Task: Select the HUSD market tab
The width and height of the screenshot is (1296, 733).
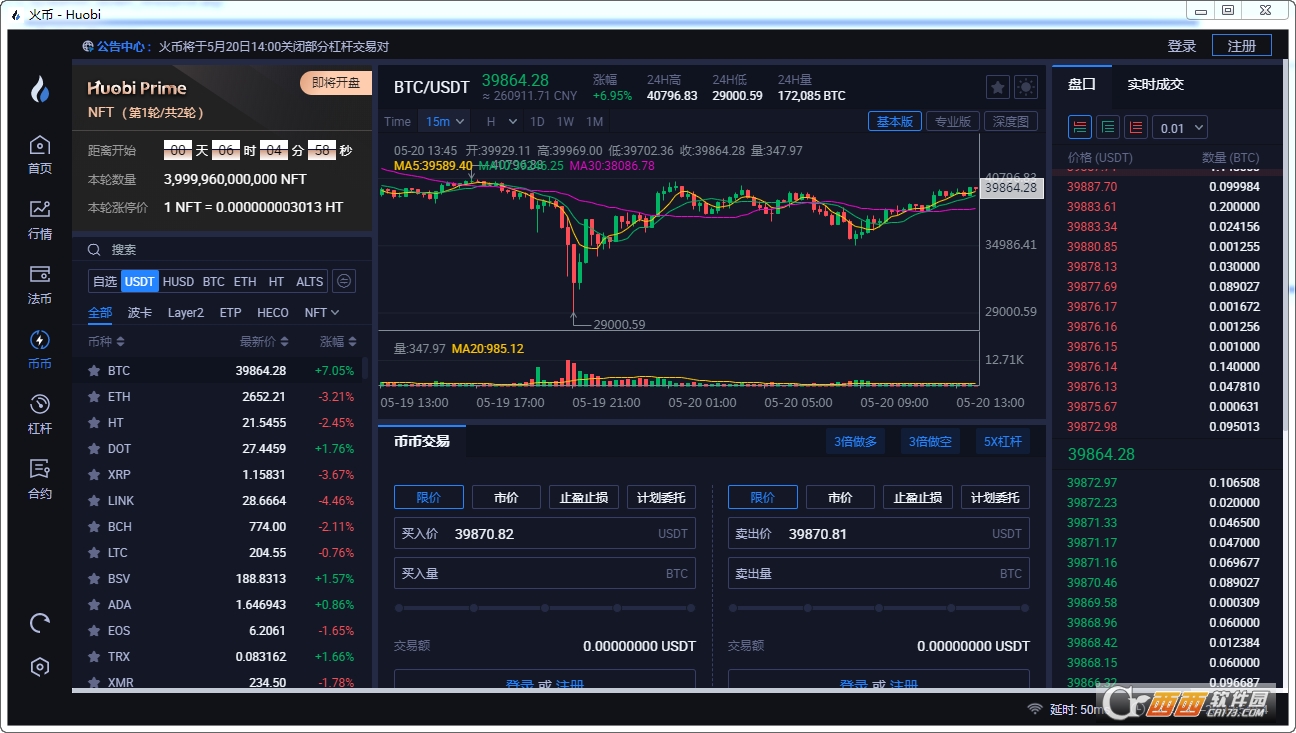Action: [x=178, y=281]
